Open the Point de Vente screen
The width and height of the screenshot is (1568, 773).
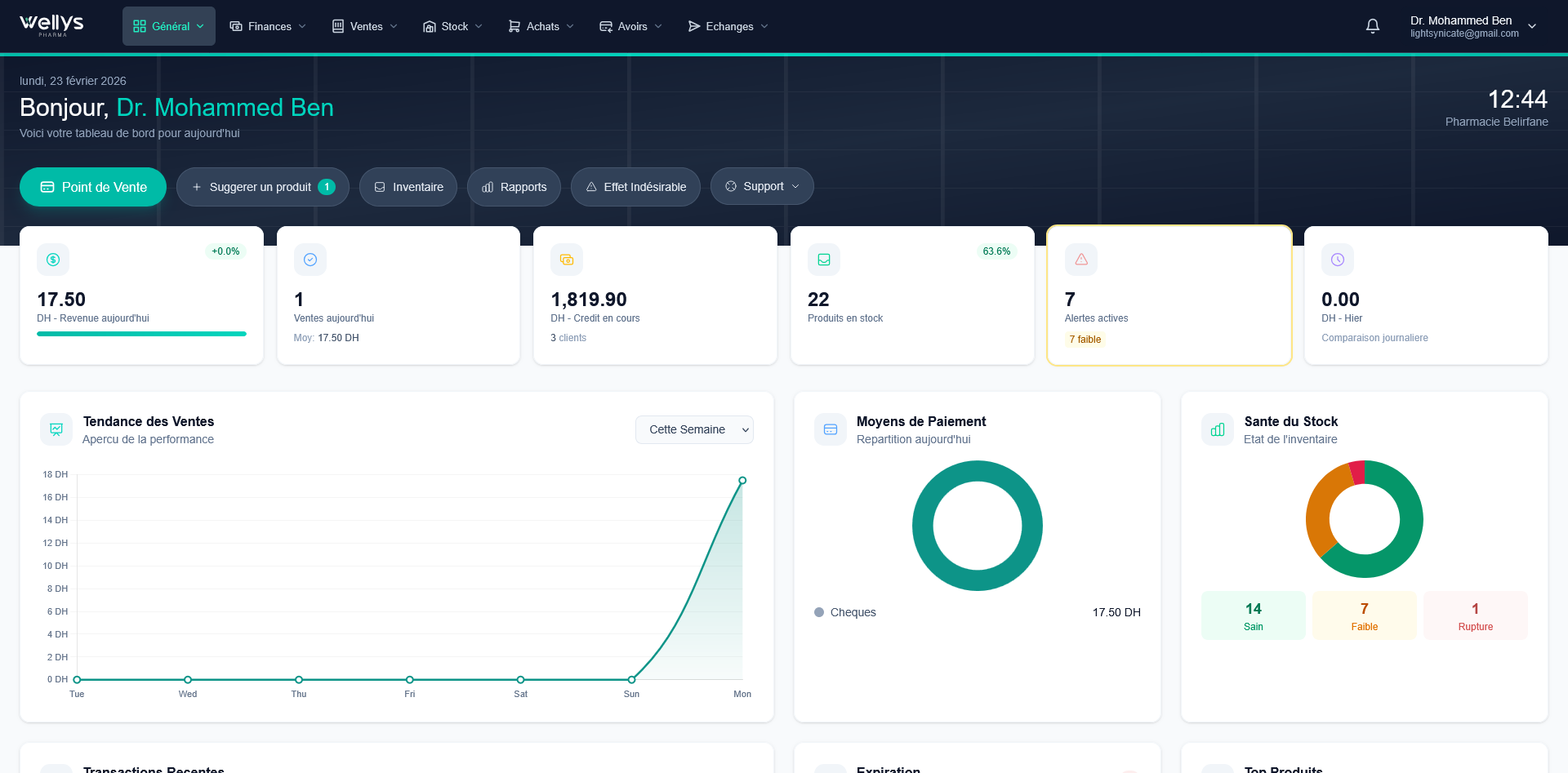click(x=92, y=187)
